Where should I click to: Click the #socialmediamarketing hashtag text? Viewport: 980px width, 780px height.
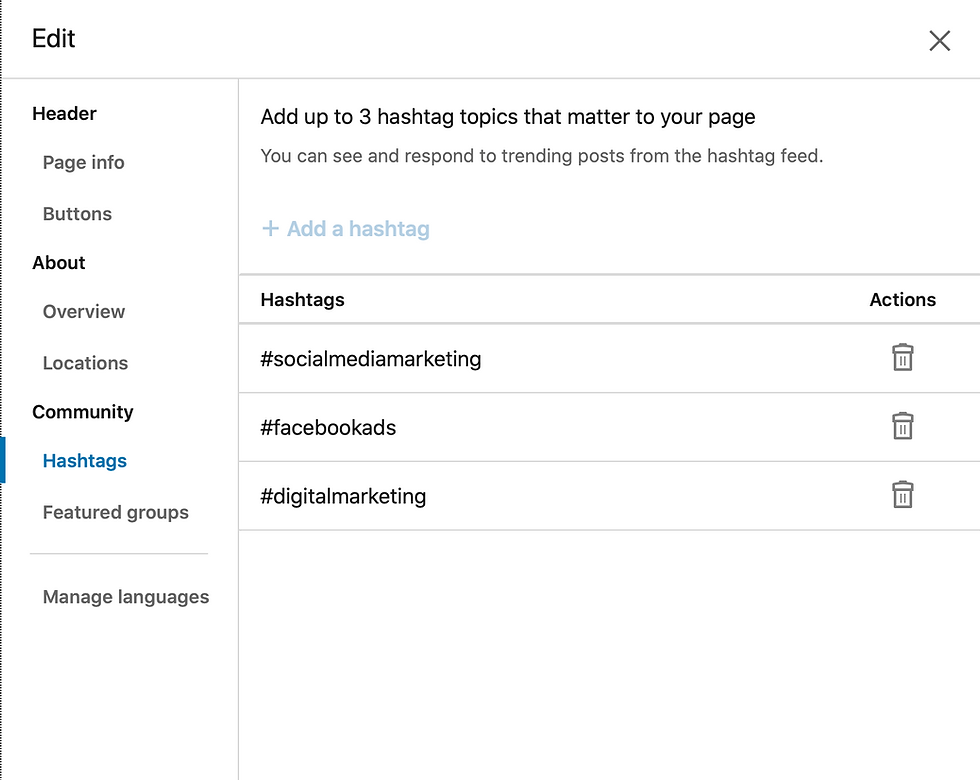(371, 359)
